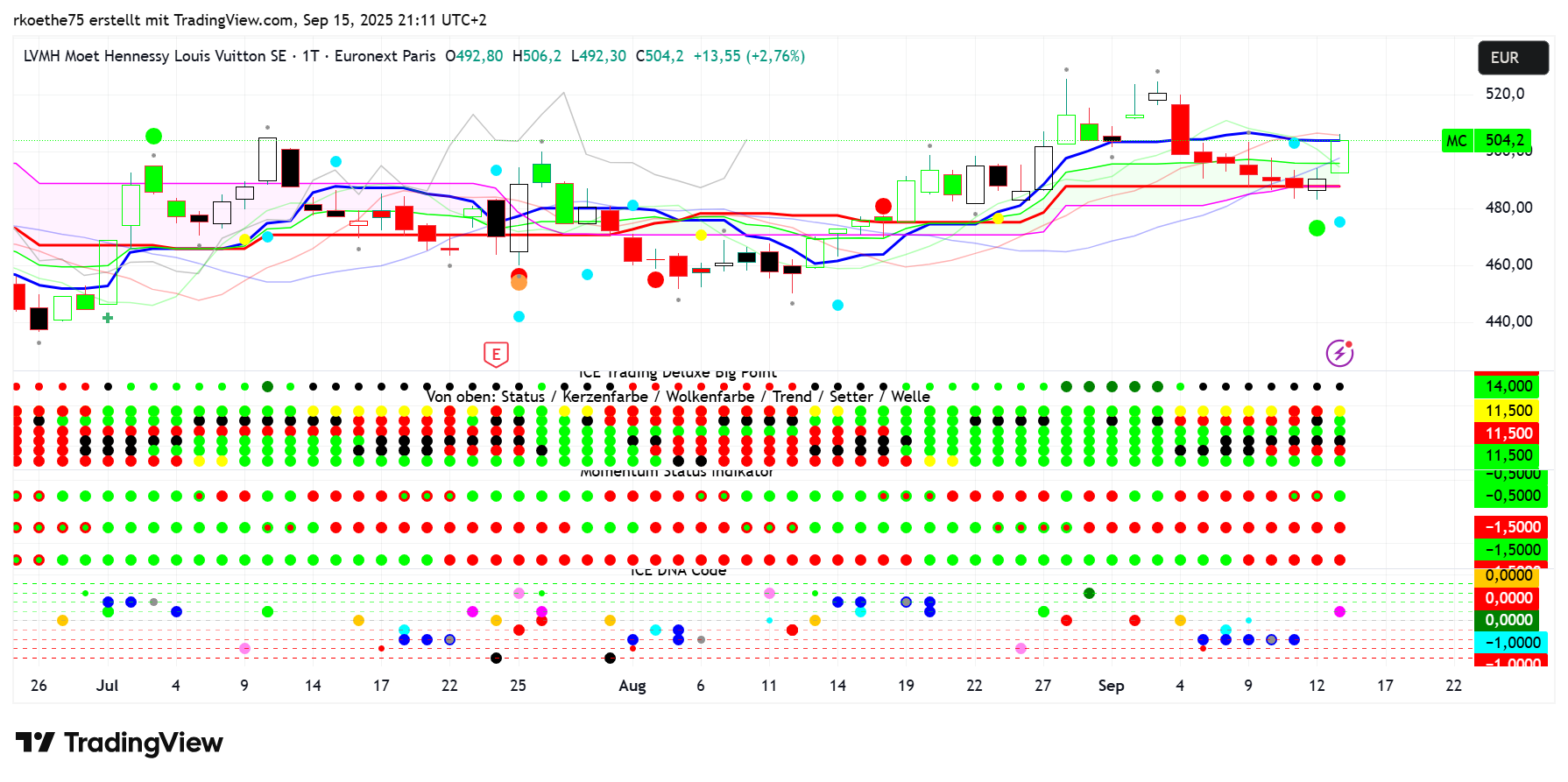Click the small green plus marker near Jul
This screenshot has width=1568, height=782.
click(108, 318)
